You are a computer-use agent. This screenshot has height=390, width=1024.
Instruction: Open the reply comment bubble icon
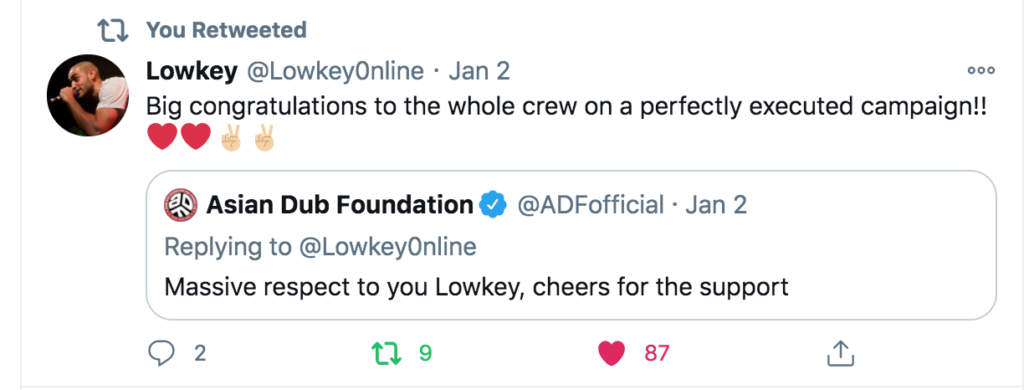pos(161,353)
